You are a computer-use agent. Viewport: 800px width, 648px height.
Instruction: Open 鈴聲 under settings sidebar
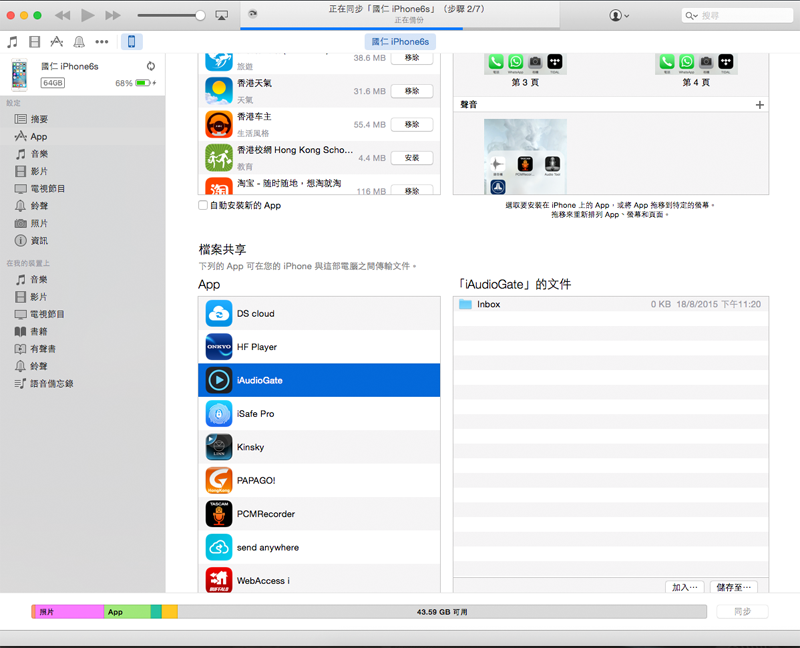(x=83, y=206)
